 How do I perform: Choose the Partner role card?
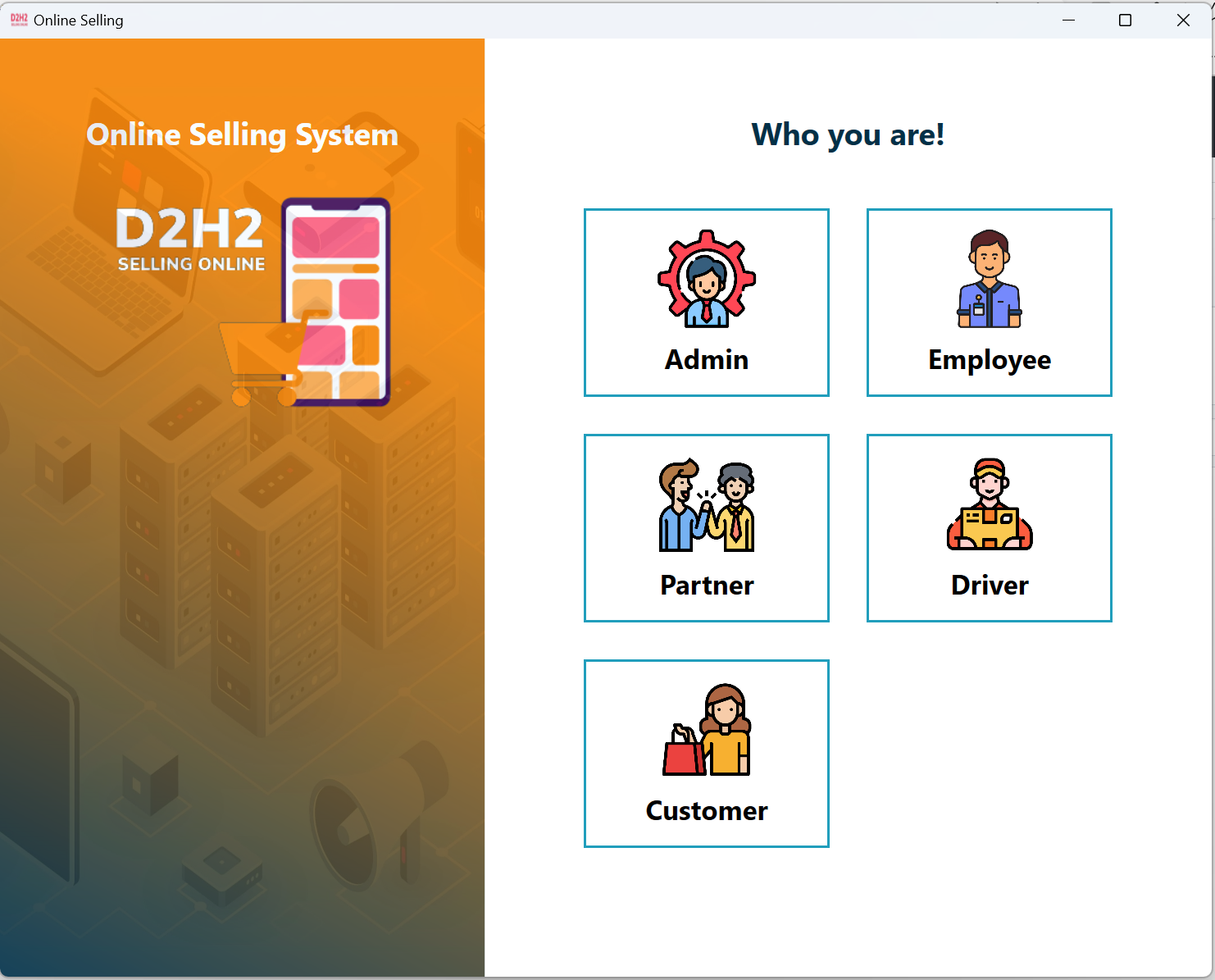pyautogui.click(x=706, y=528)
